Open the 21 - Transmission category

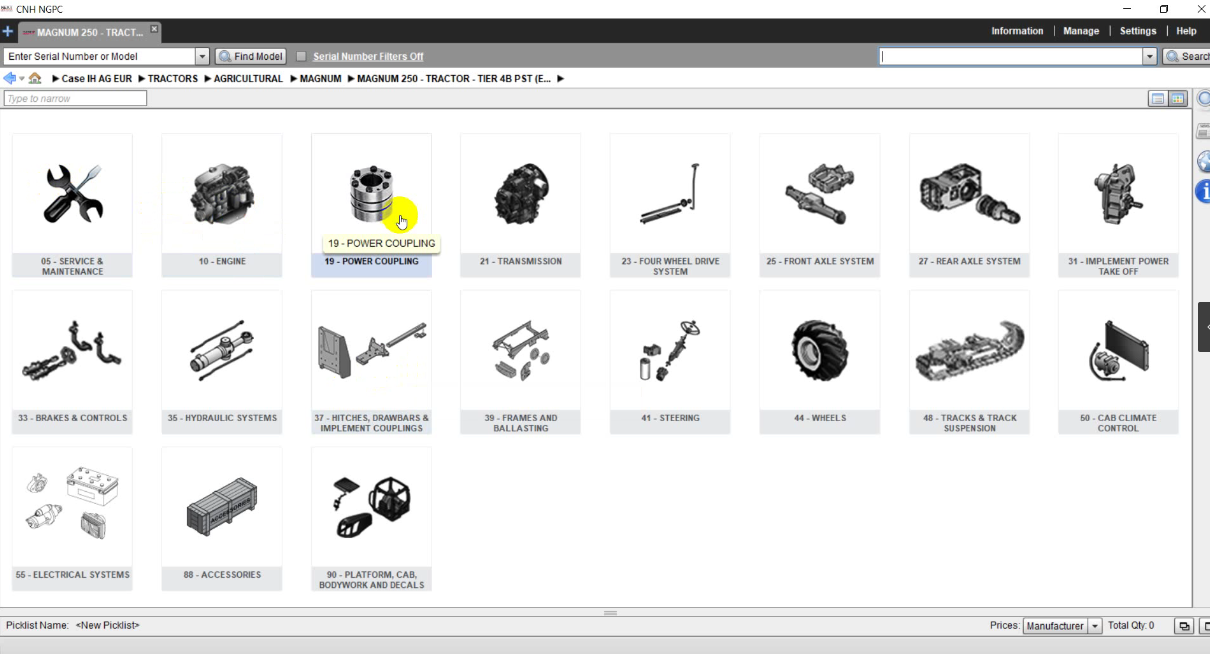(x=520, y=205)
